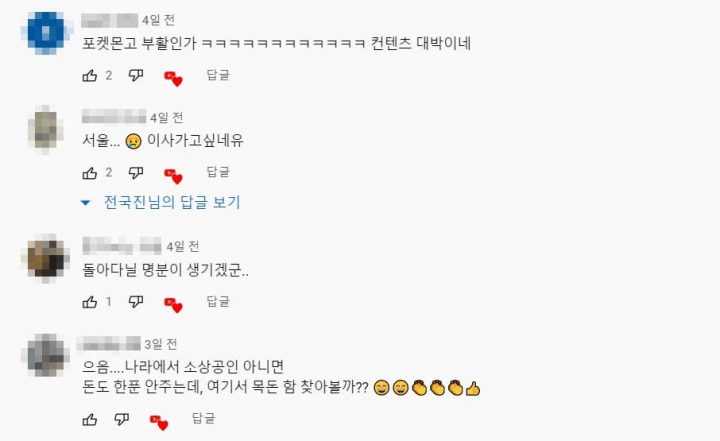Reply (답글) to the 포켓몬고 comment
720x441 pixels.
click(x=218, y=75)
